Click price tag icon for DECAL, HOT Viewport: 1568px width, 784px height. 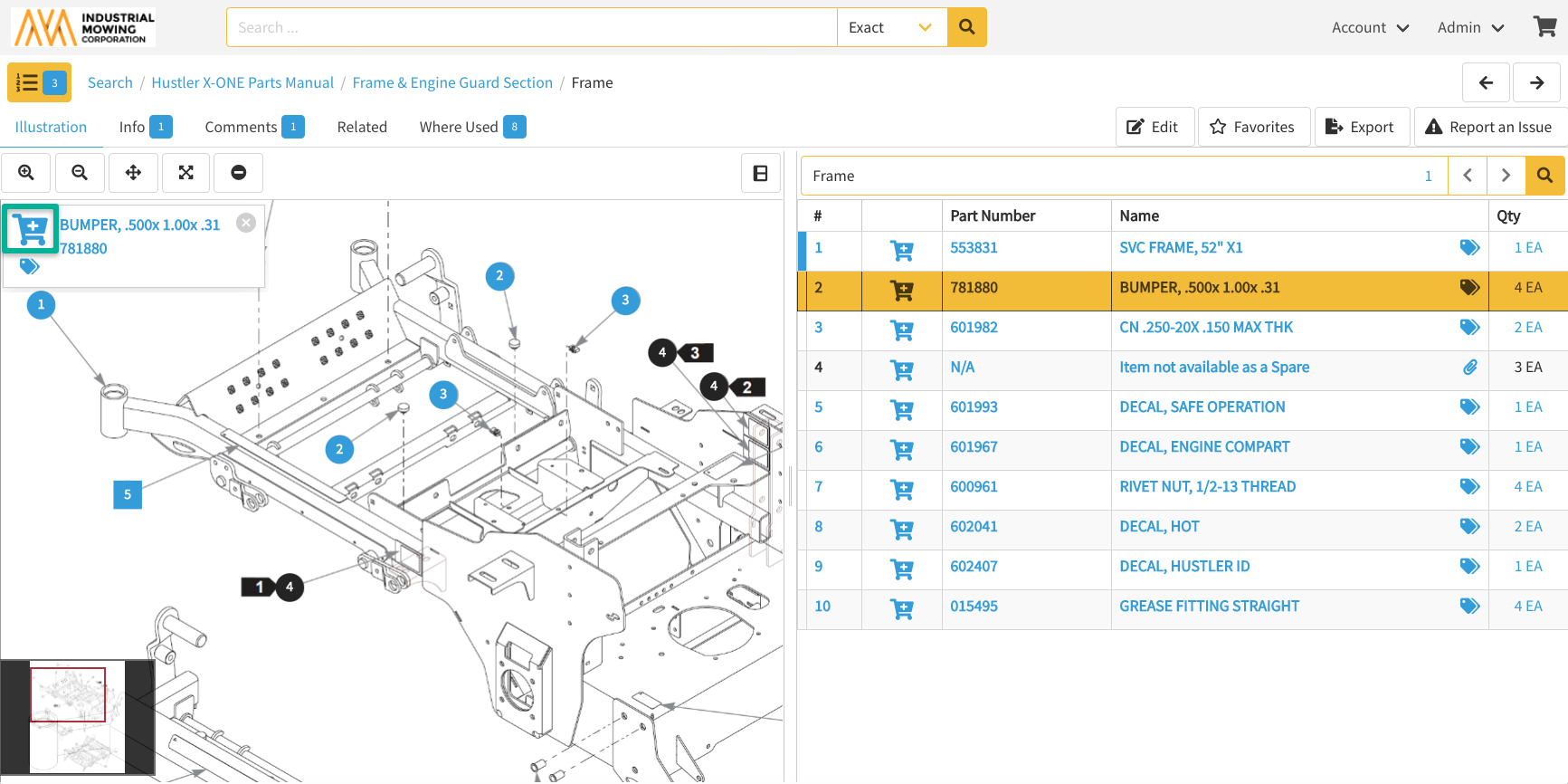1469,527
